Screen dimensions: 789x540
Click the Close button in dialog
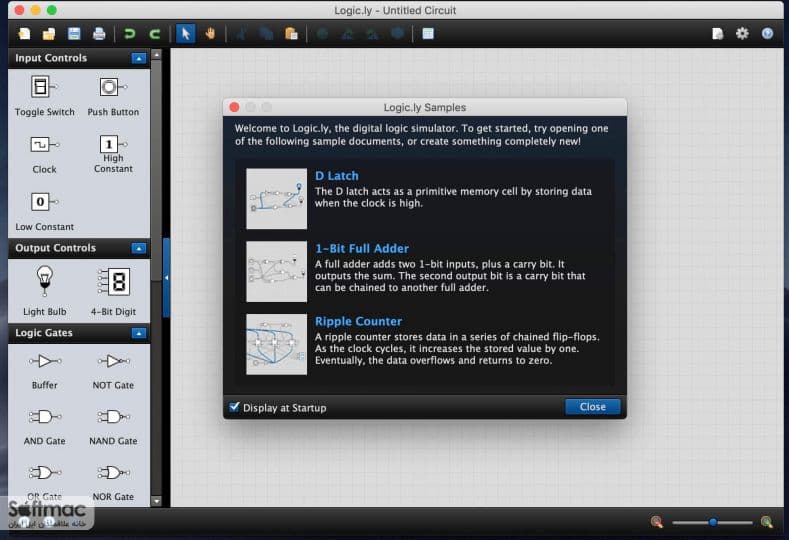(592, 407)
